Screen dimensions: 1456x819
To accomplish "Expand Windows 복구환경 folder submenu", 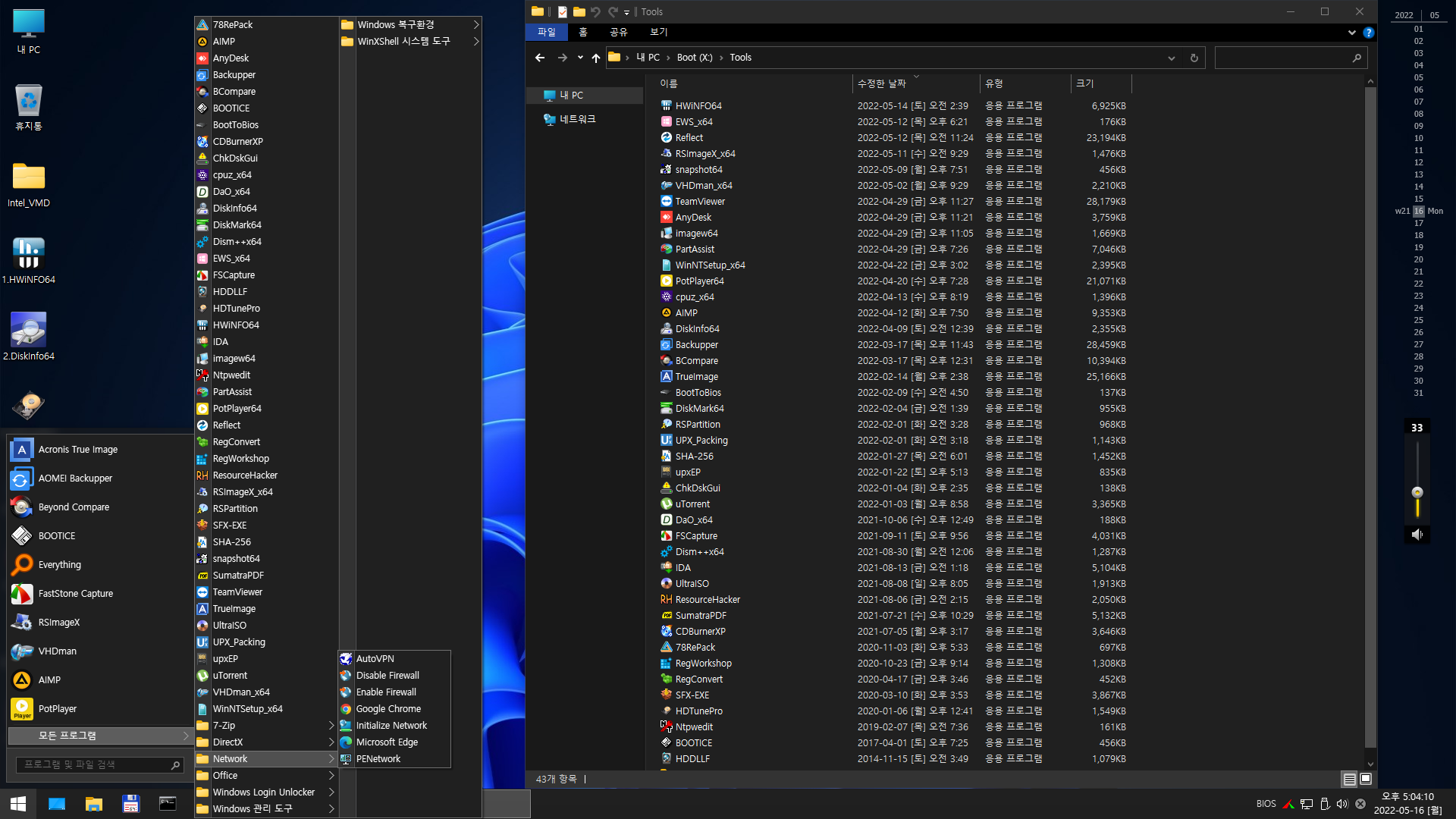I will tap(410, 25).
